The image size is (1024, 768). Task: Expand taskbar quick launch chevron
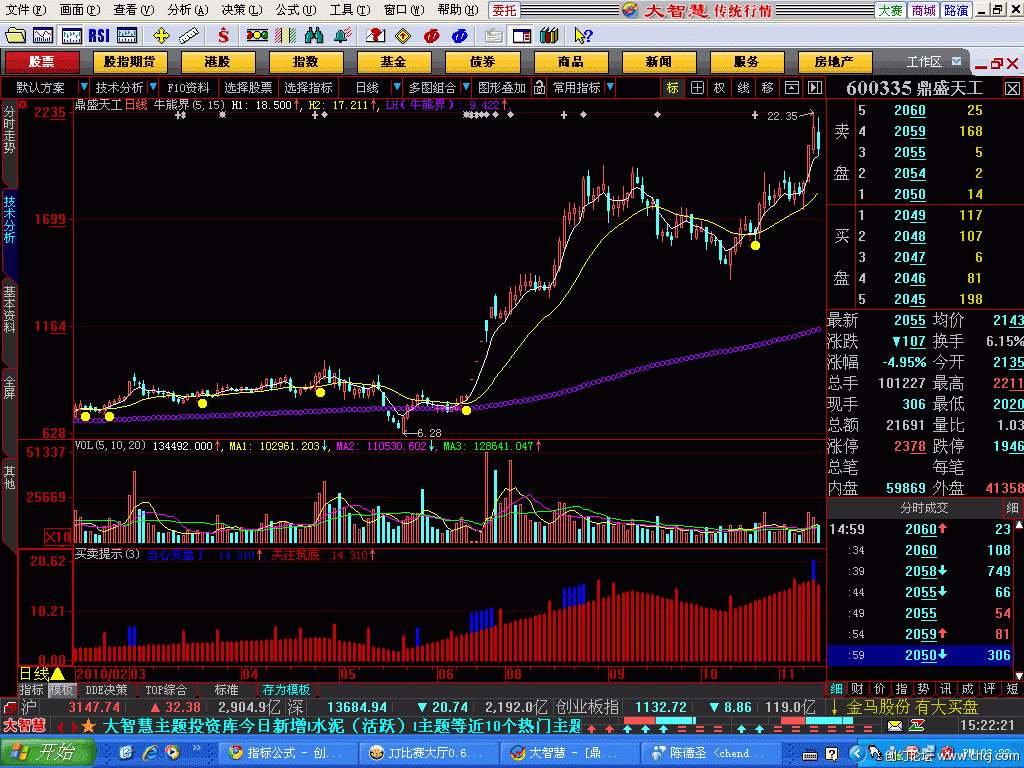click(197, 747)
